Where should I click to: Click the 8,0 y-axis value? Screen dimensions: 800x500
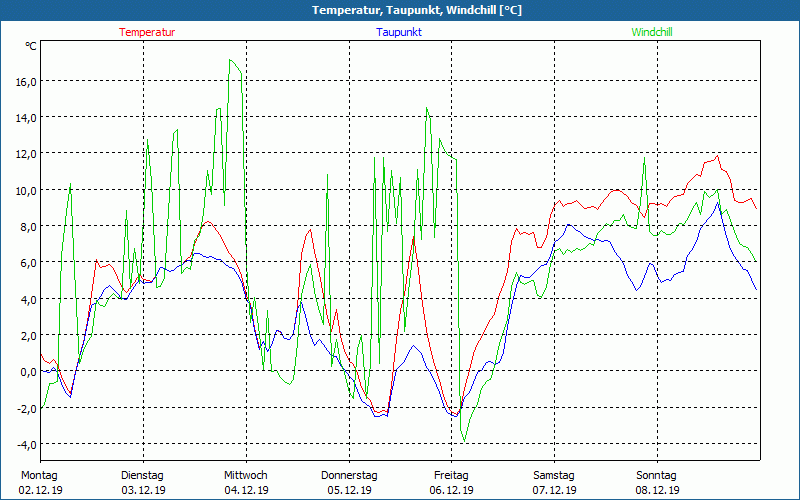29,227
